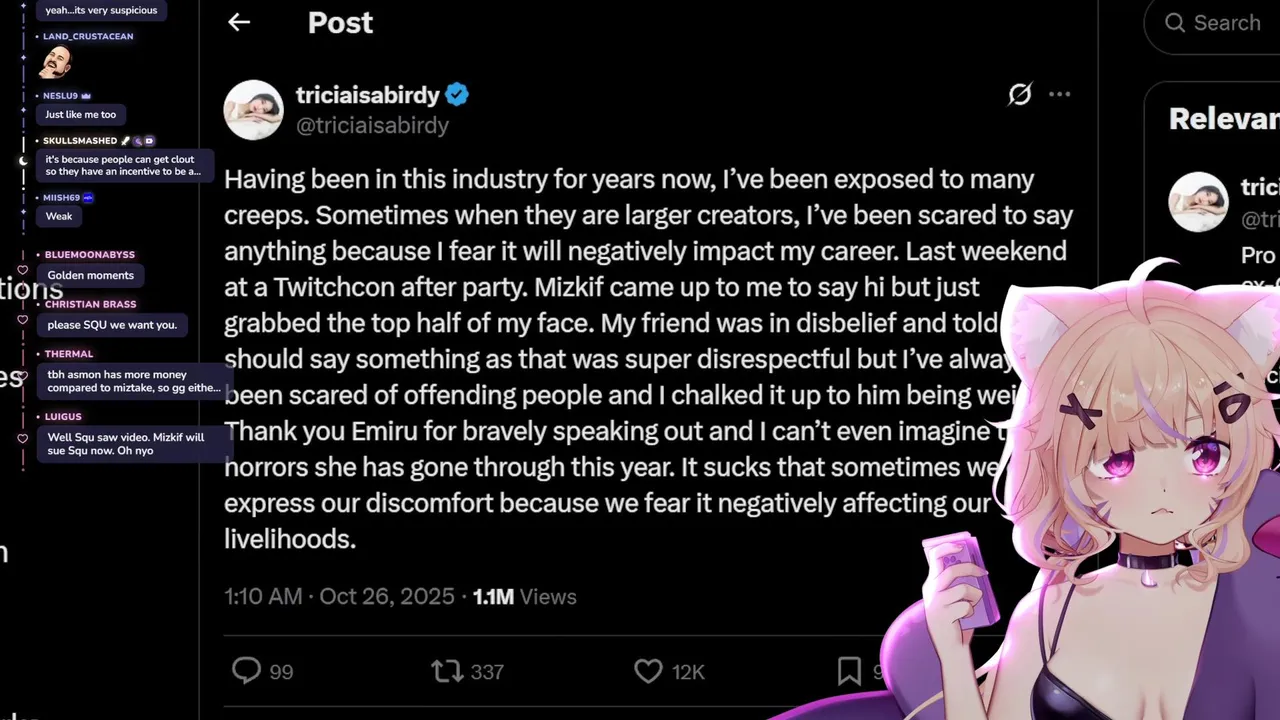The image size is (1280, 720).
Task: Like the post with the heart icon
Action: pos(648,671)
